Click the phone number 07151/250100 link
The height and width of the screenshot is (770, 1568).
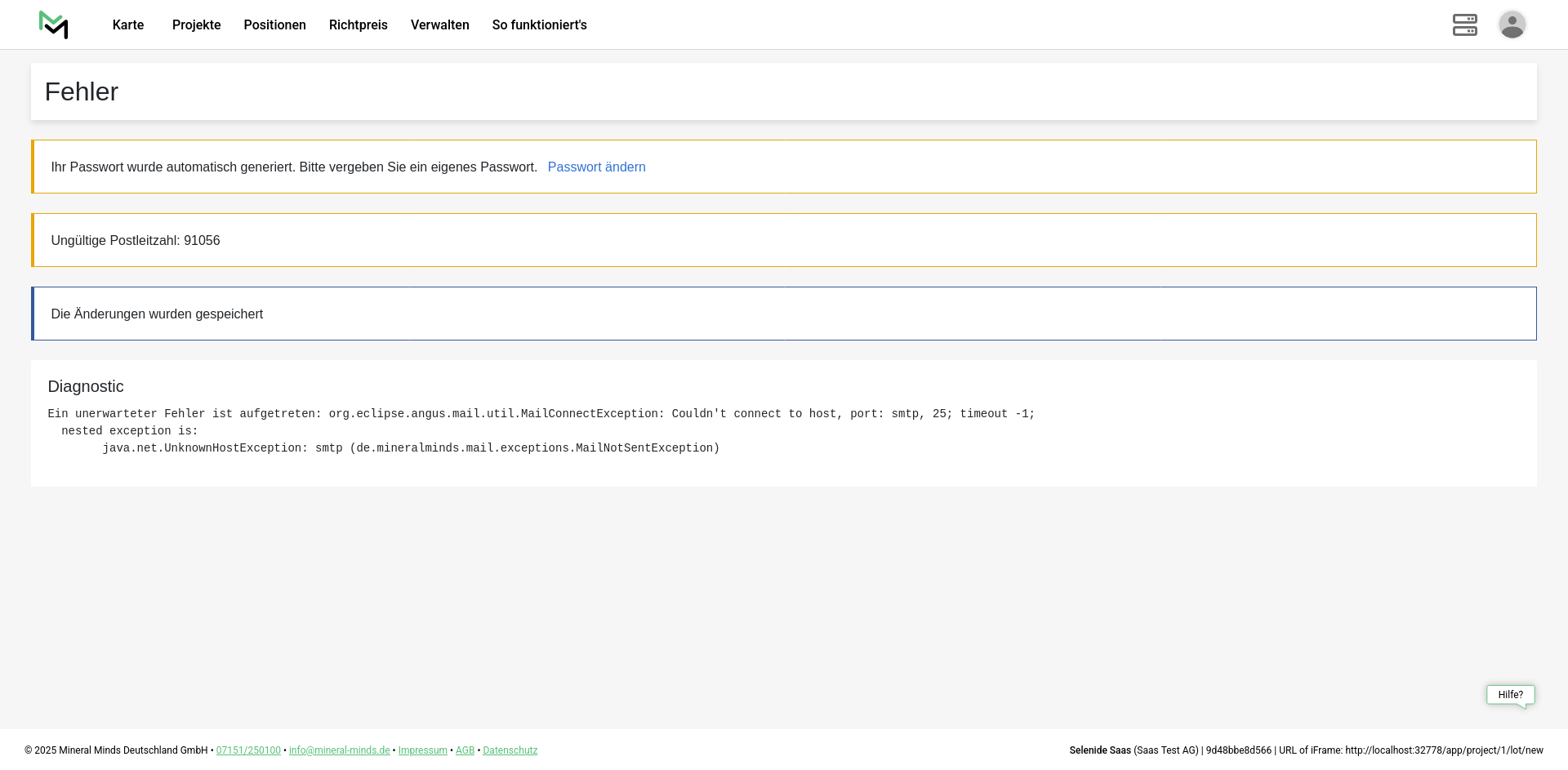tap(248, 750)
